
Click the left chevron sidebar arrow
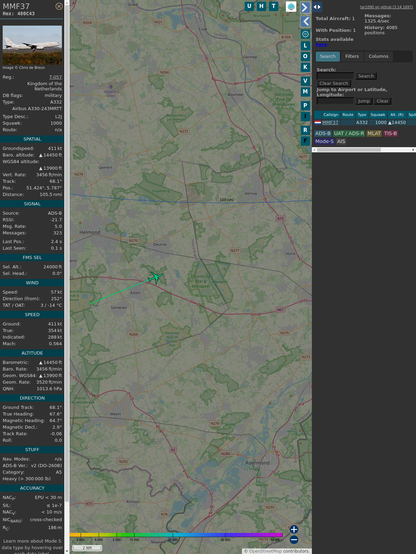point(305,21)
